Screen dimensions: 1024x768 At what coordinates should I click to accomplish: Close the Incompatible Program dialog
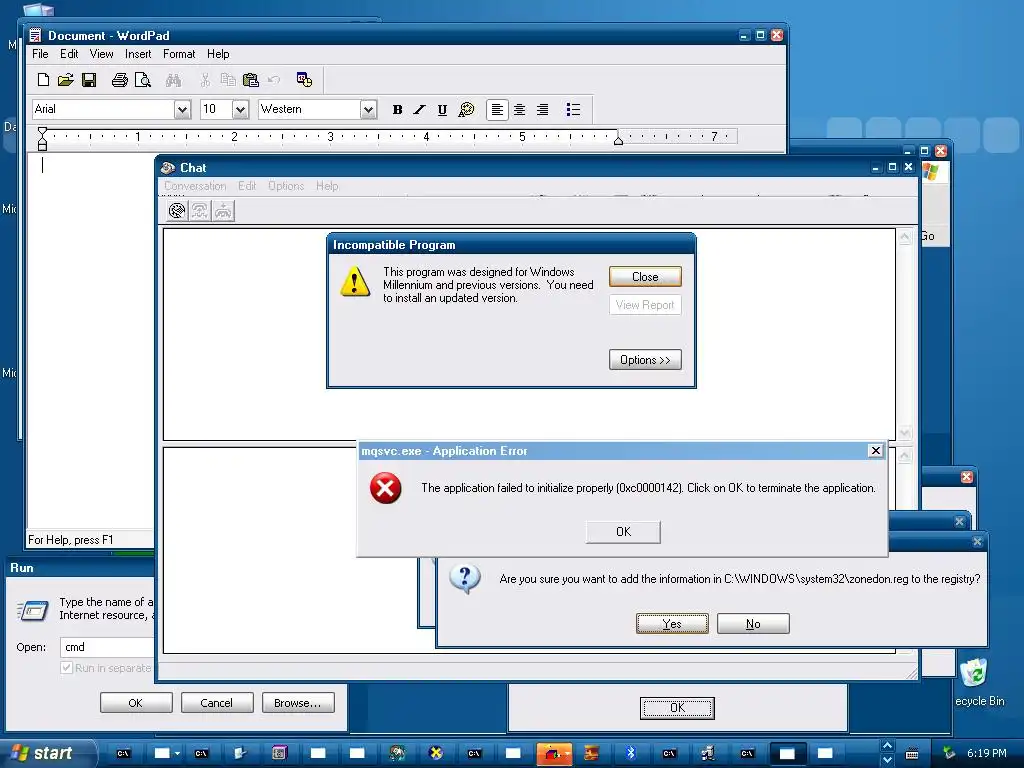[645, 277]
